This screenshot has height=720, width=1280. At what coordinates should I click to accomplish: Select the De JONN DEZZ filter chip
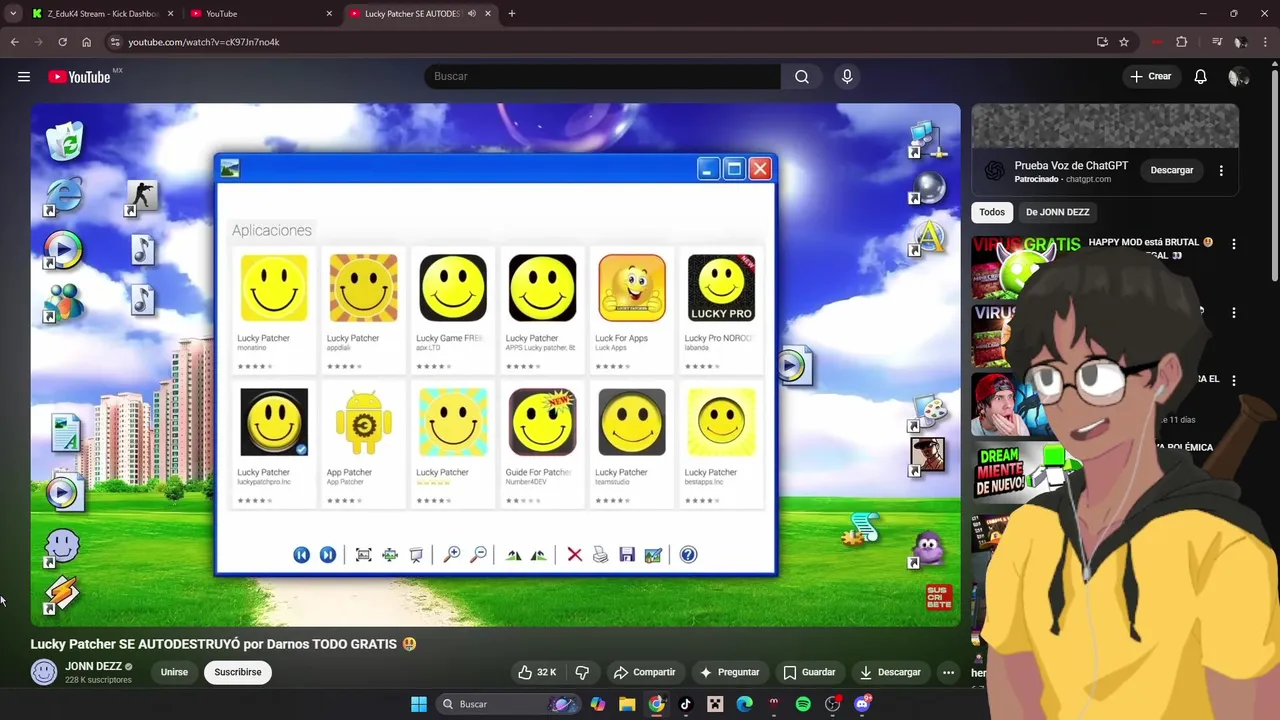1057,212
